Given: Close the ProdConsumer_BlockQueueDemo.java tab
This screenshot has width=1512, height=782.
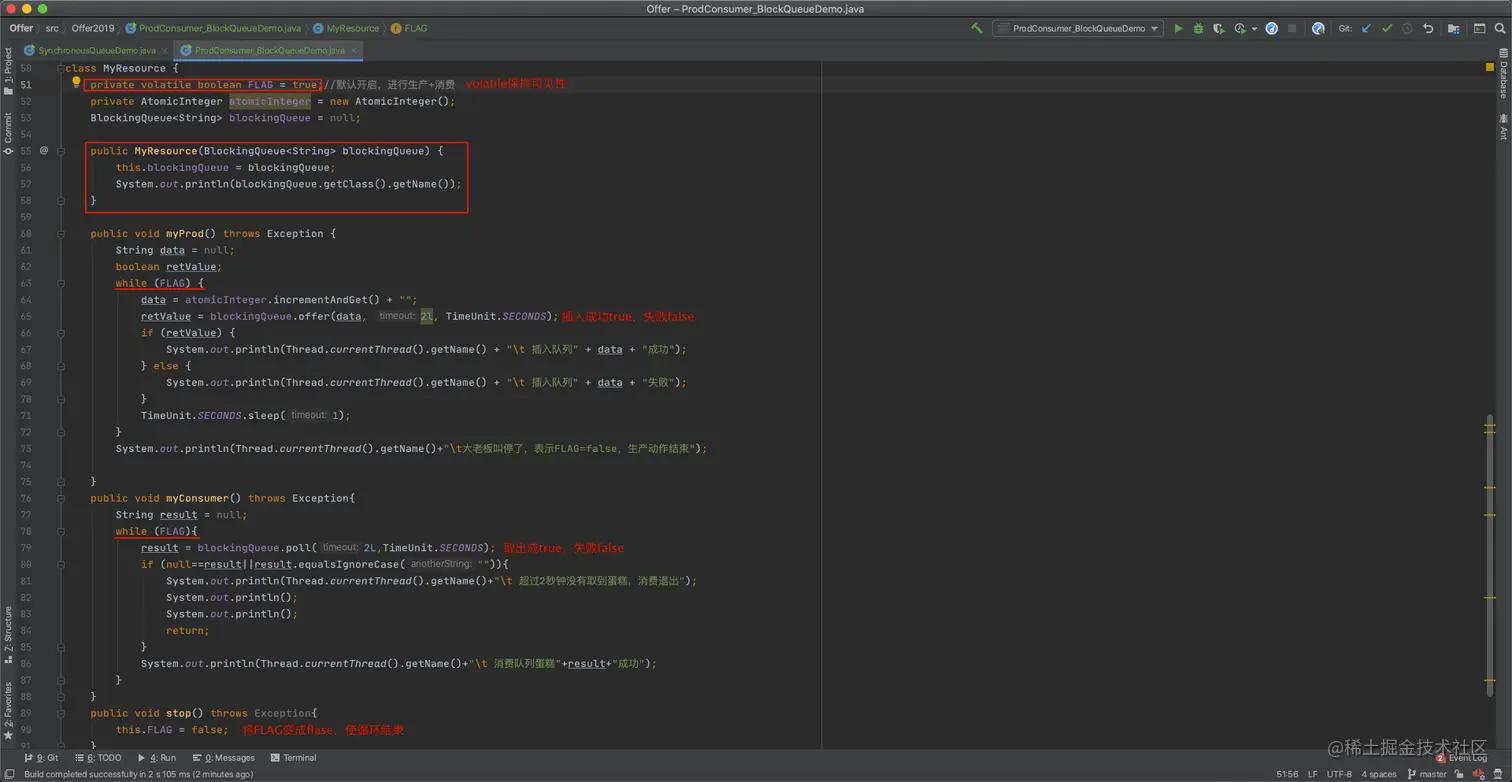Looking at the screenshot, I should (353, 50).
